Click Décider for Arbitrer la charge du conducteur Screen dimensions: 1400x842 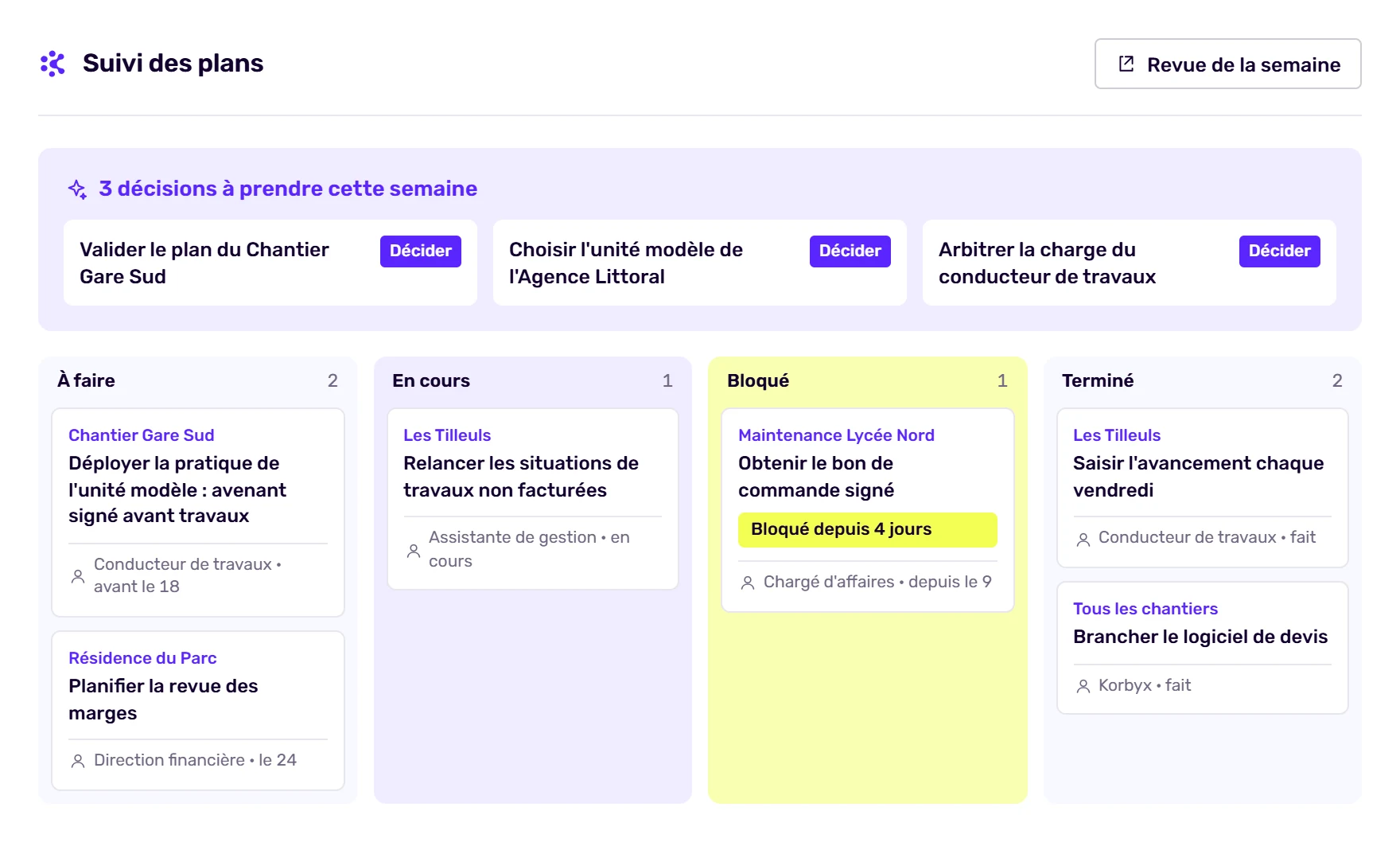point(1280,251)
